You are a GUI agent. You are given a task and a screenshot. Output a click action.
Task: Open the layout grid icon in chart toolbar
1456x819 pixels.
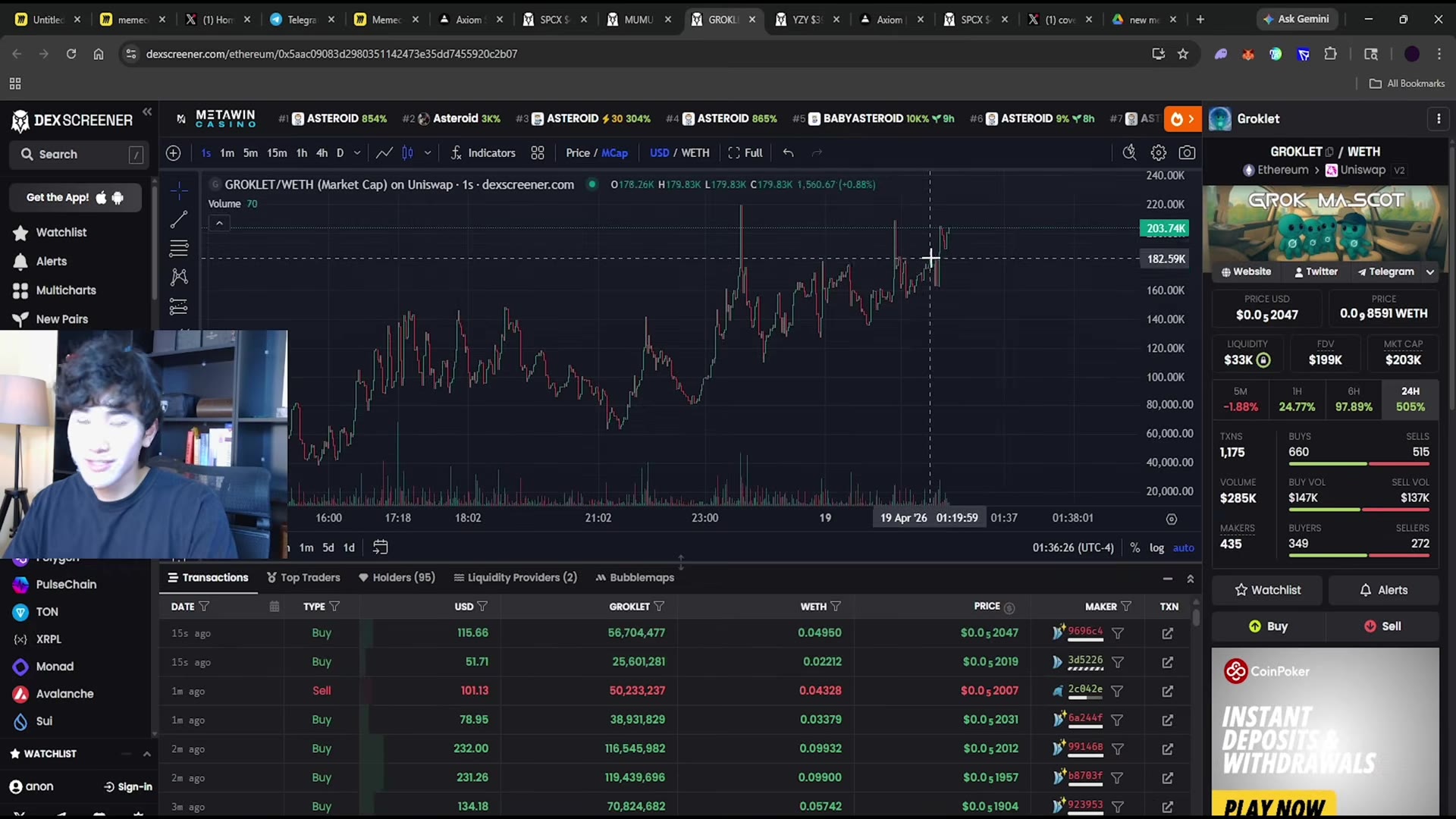click(538, 153)
